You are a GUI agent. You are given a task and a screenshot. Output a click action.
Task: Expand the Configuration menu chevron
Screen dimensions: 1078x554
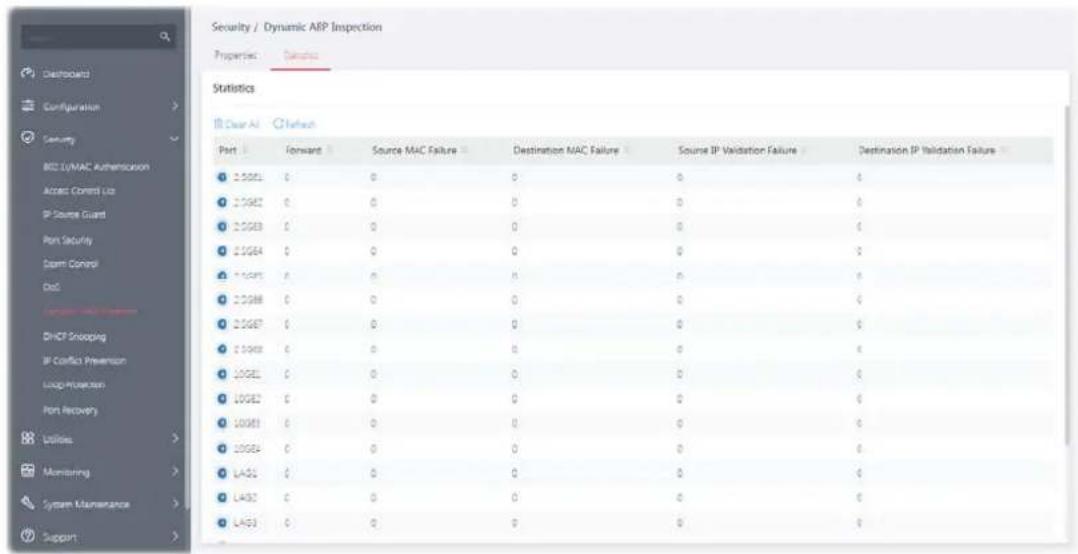coord(175,107)
